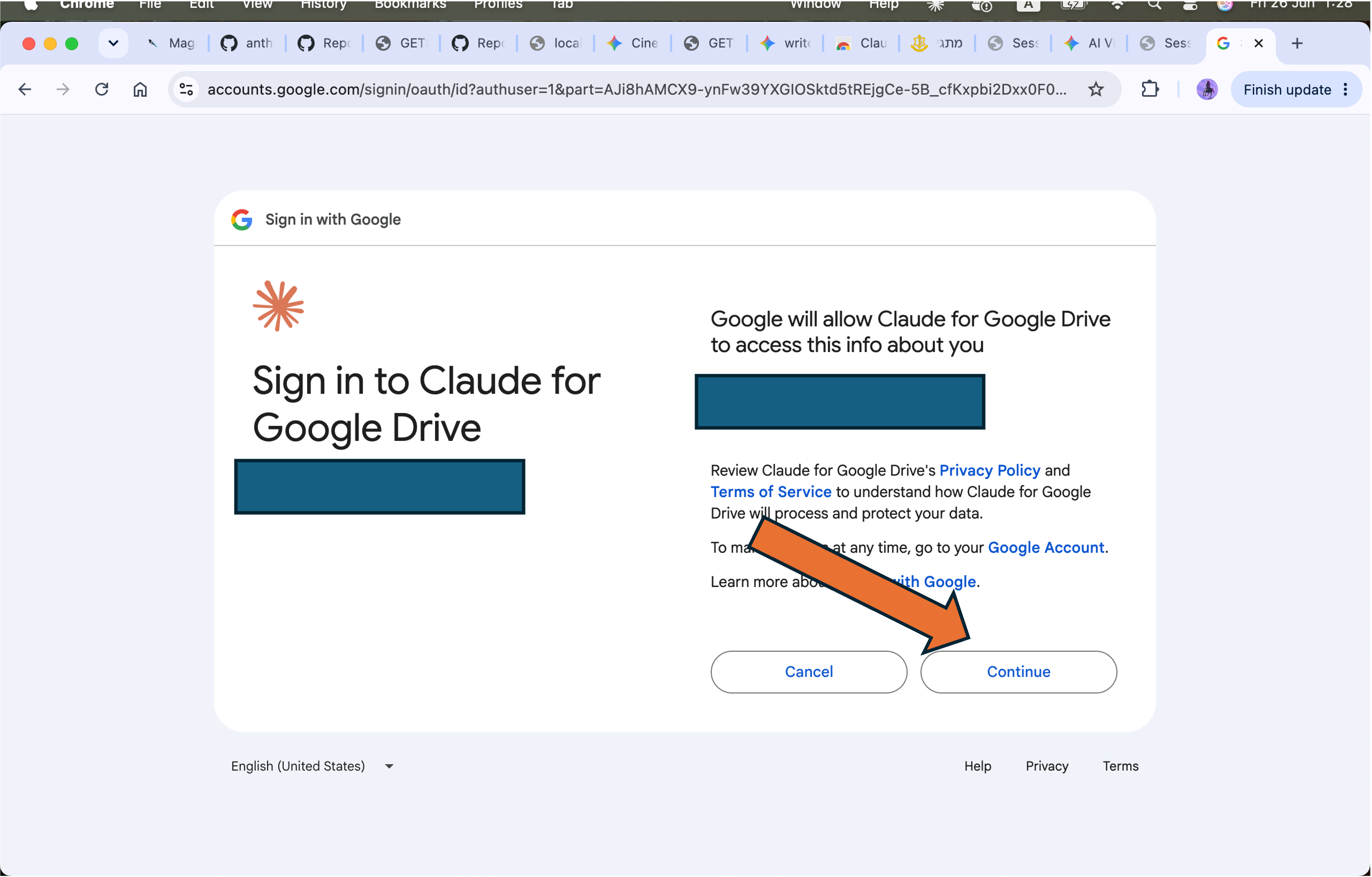The width and height of the screenshot is (1372, 877).
Task: Open the Google Account link
Action: [1046, 548]
